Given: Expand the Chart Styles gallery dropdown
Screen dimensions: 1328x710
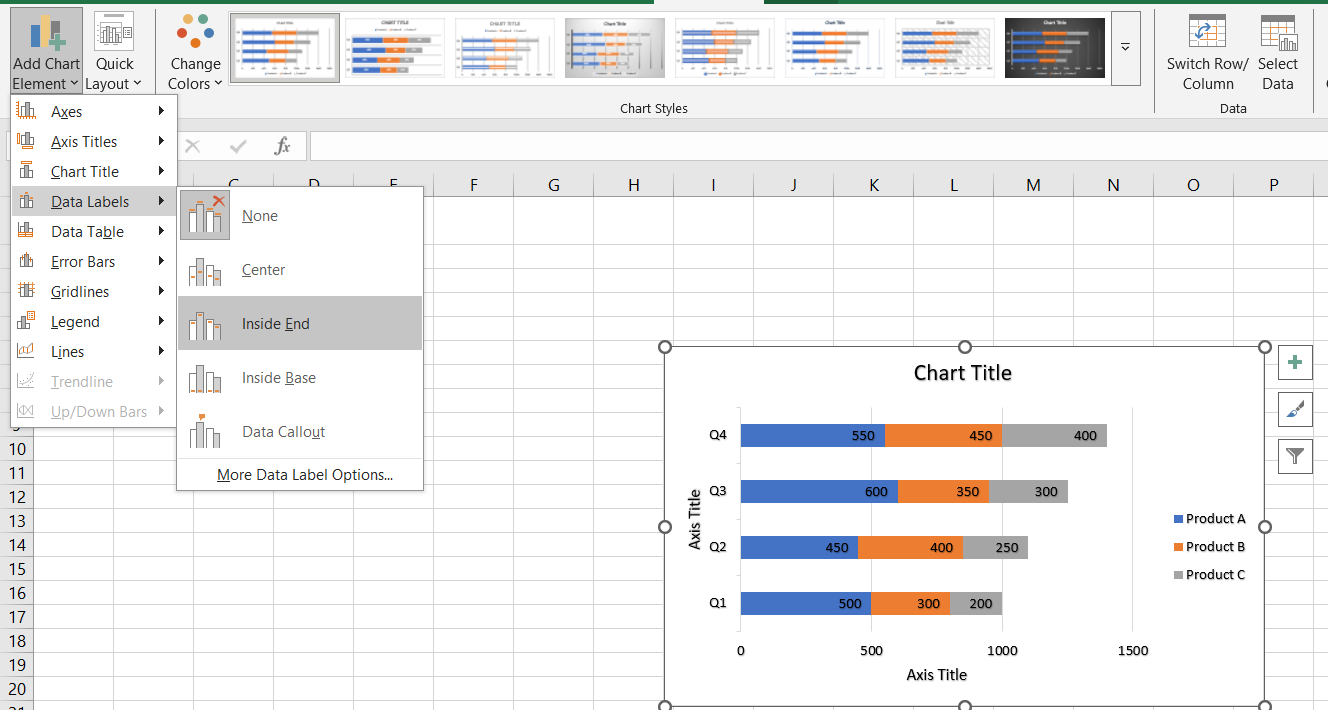Looking at the screenshot, I should pos(1125,47).
